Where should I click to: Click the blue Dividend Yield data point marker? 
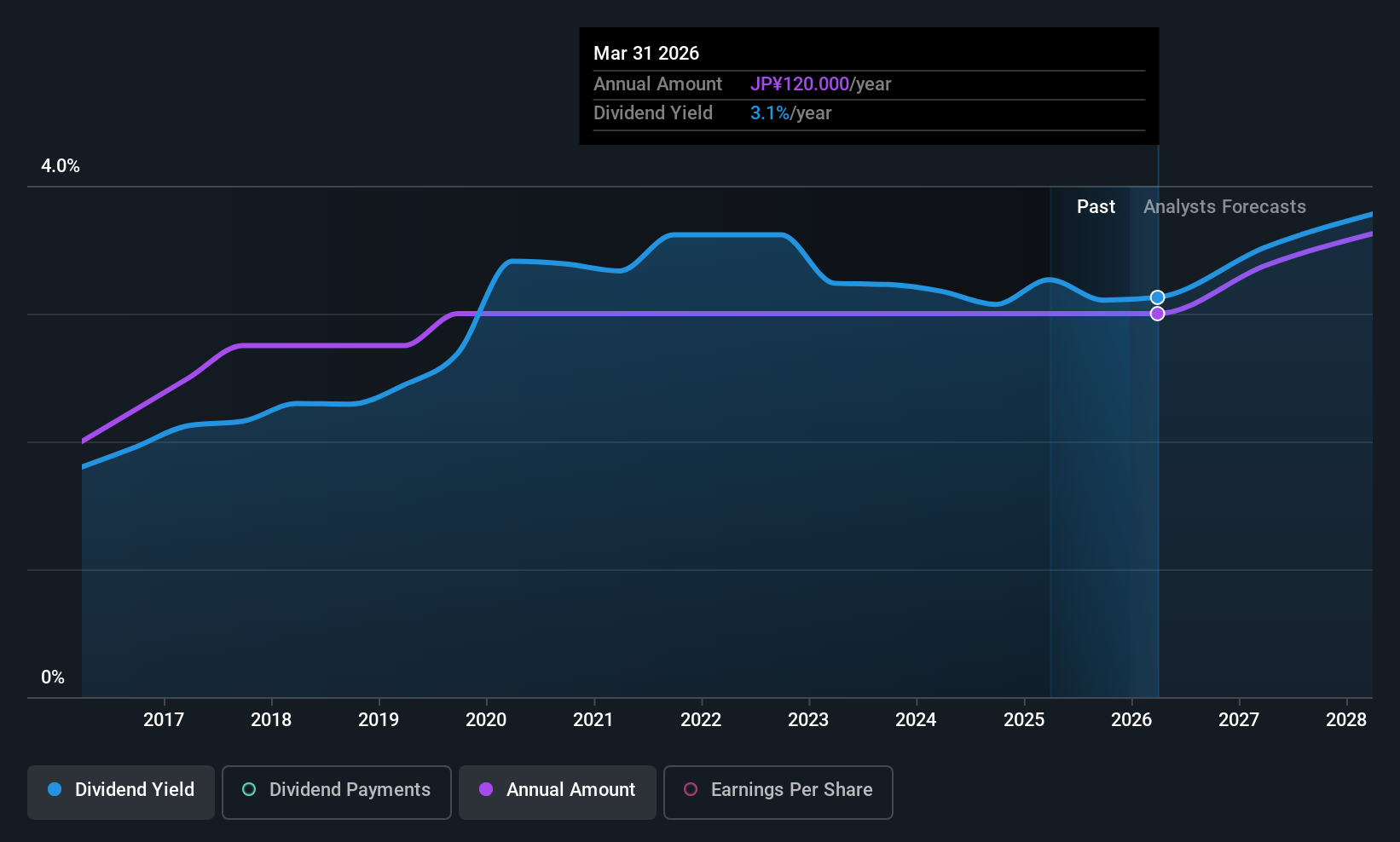pyautogui.click(x=1157, y=297)
